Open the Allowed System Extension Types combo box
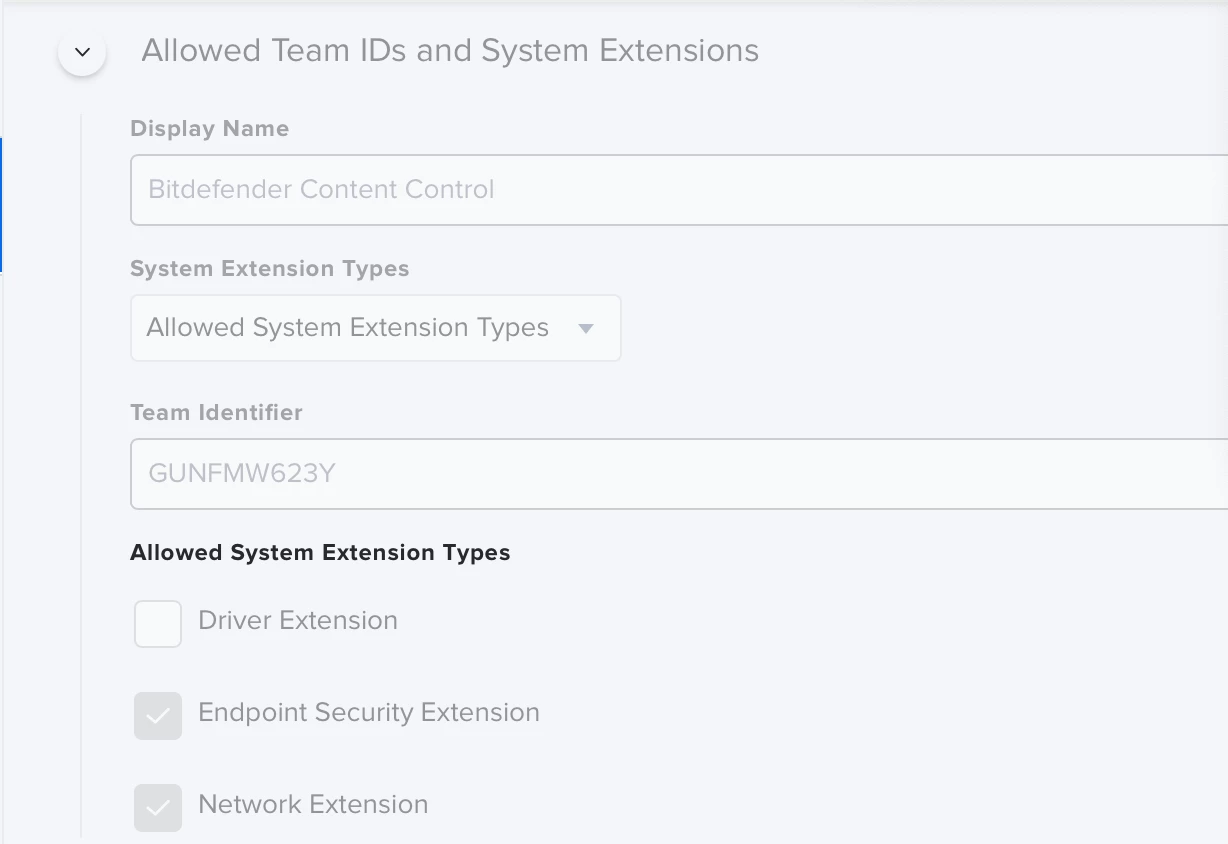 click(375, 328)
